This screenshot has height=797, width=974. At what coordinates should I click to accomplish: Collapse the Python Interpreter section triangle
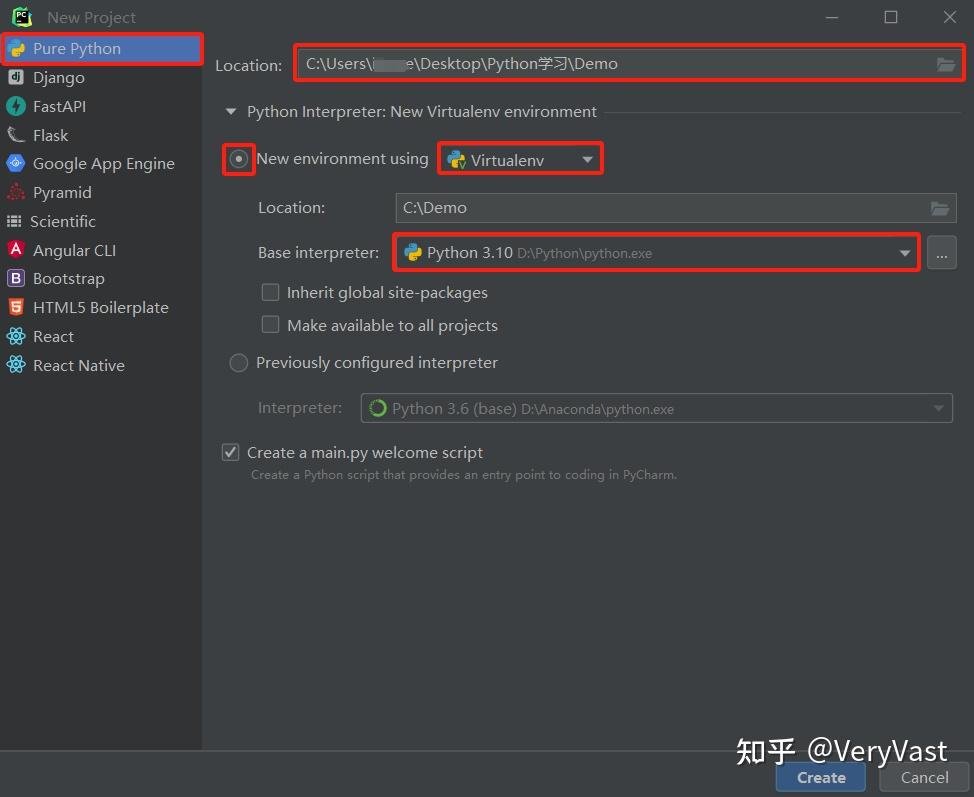click(231, 112)
